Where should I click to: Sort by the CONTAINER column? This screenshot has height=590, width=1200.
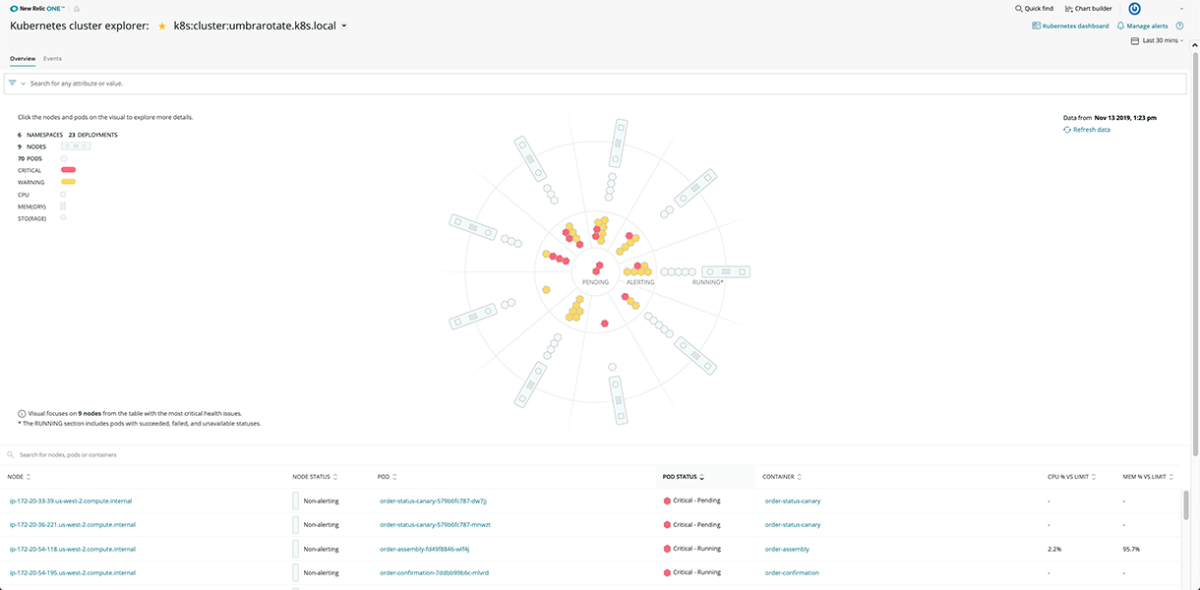(780, 477)
